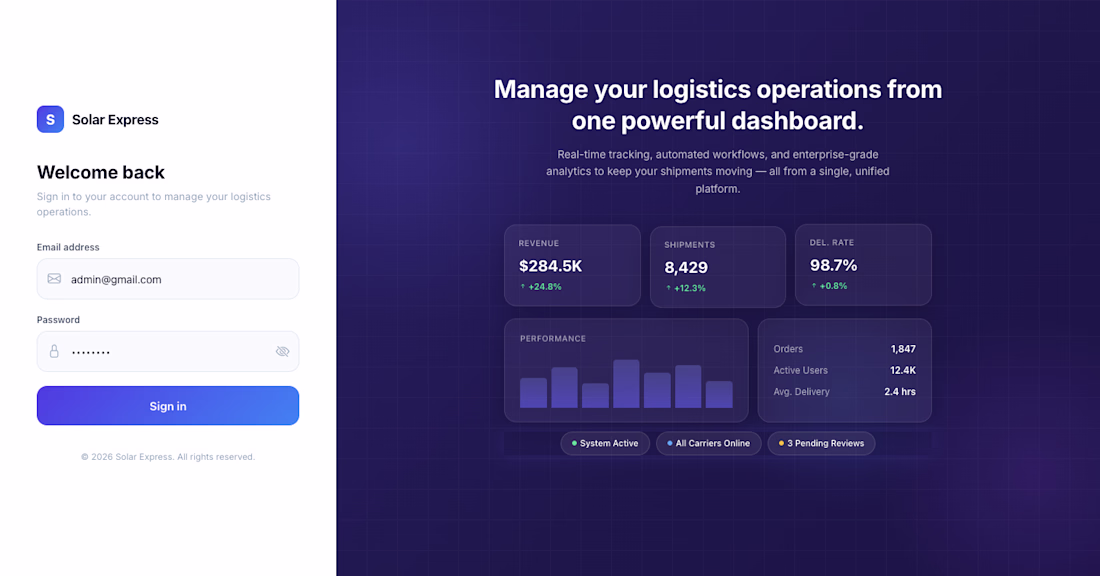Screen dimensions: 1100x576
Task: Click the up arrow next to +0.8%
Action: click(814, 286)
